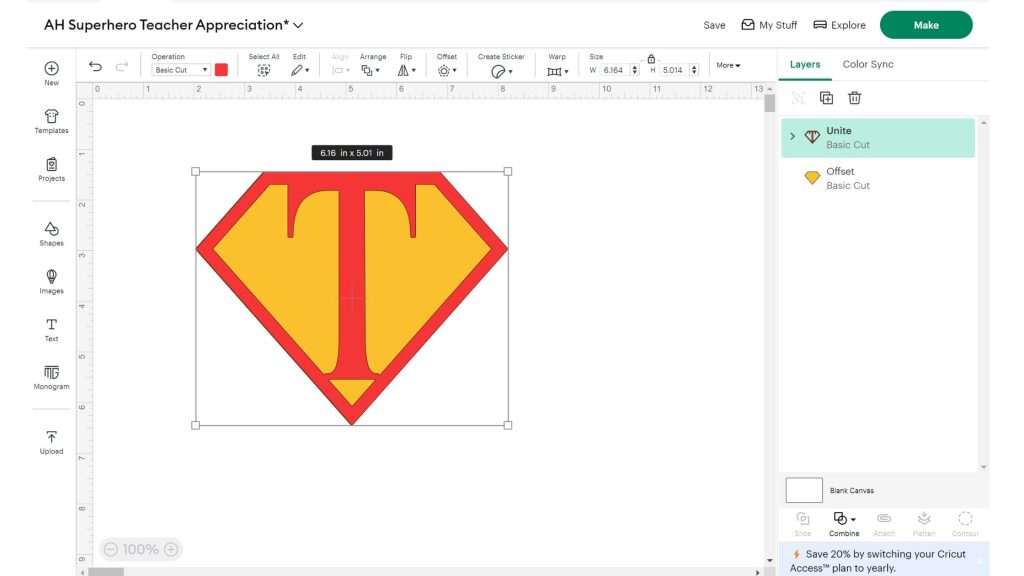Click the superhero T shield on canvas

pos(352,298)
